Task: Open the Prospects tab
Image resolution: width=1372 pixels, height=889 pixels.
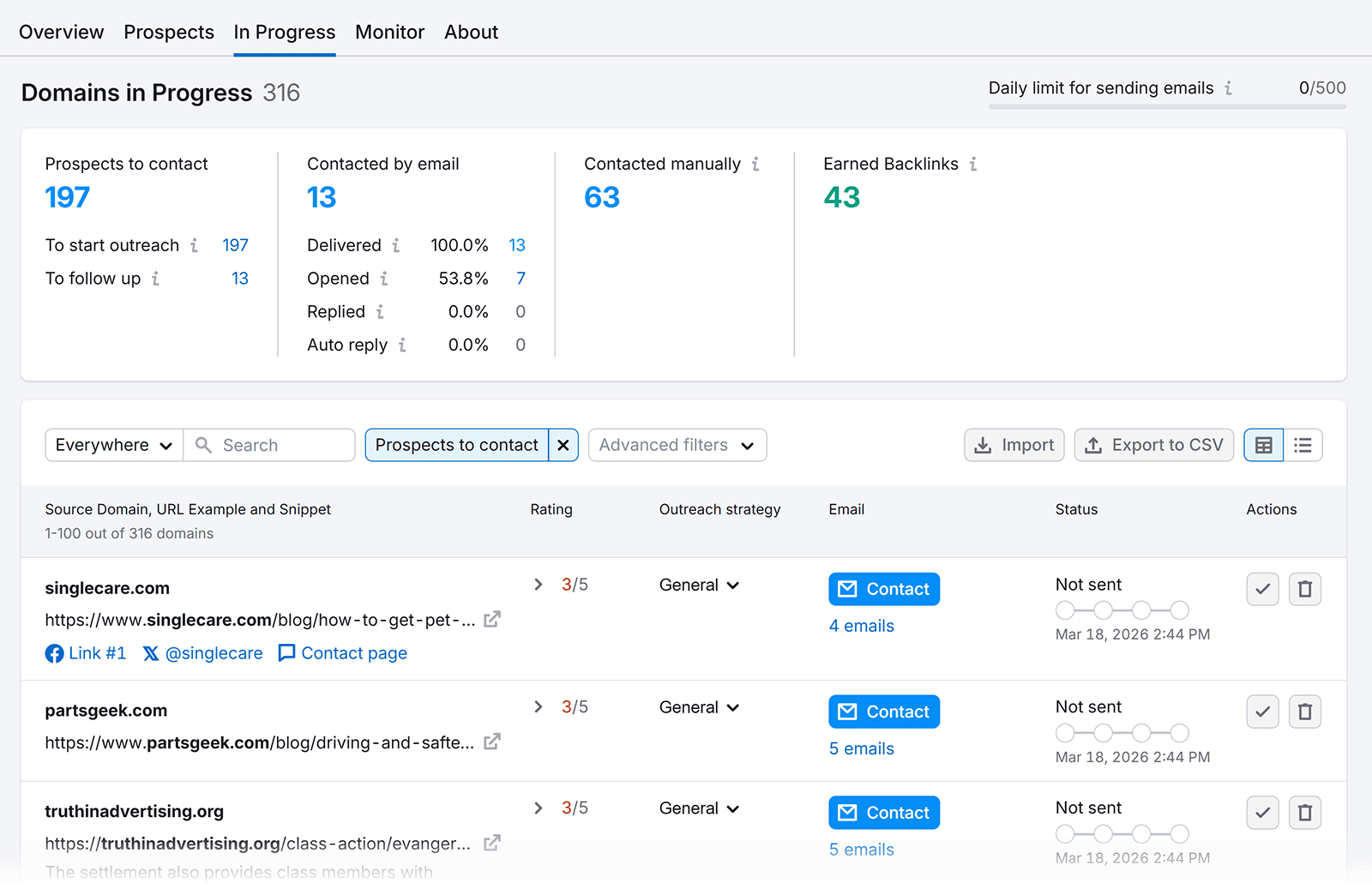Action: click(168, 32)
